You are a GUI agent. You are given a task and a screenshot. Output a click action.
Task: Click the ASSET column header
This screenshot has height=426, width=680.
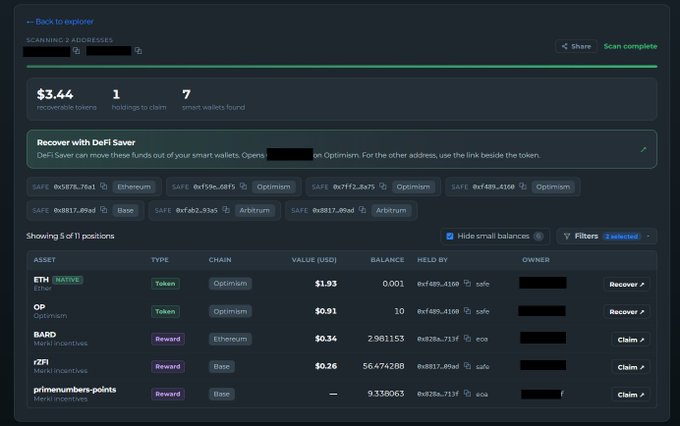pos(44,259)
